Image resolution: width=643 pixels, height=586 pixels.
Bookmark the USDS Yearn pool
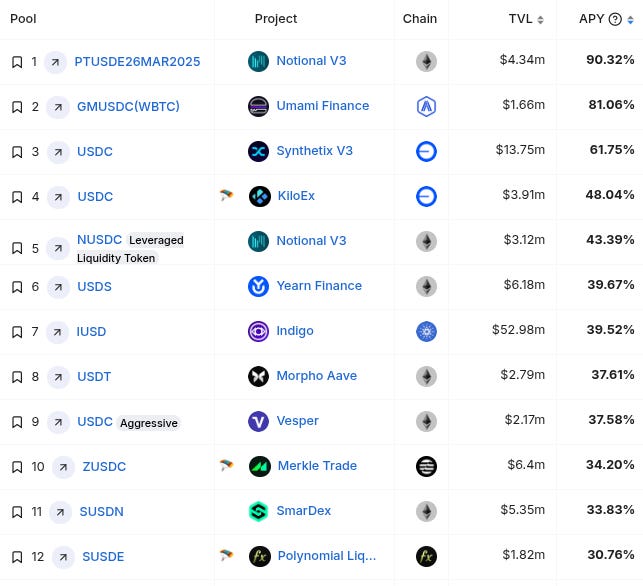(17, 287)
